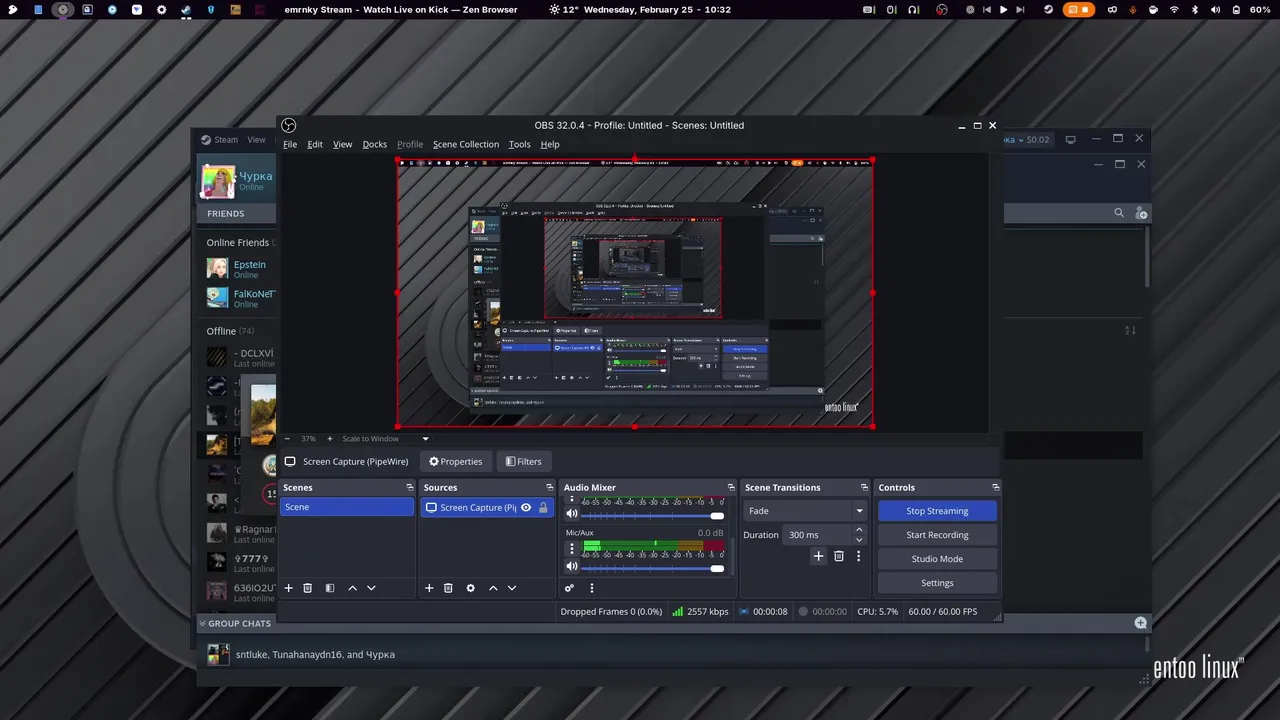Pop out Audio Mixer dock float icon
Viewport: 1280px width, 720px height.
(731, 488)
